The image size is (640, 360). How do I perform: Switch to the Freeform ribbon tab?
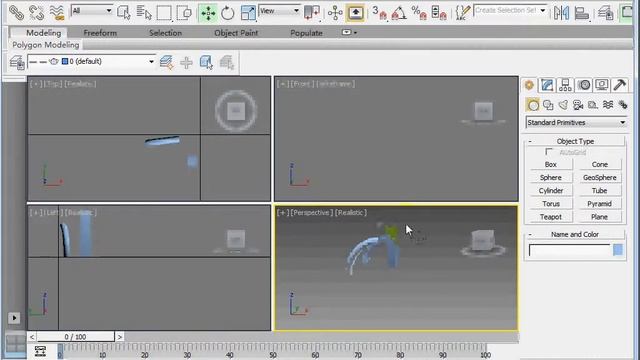[100, 33]
